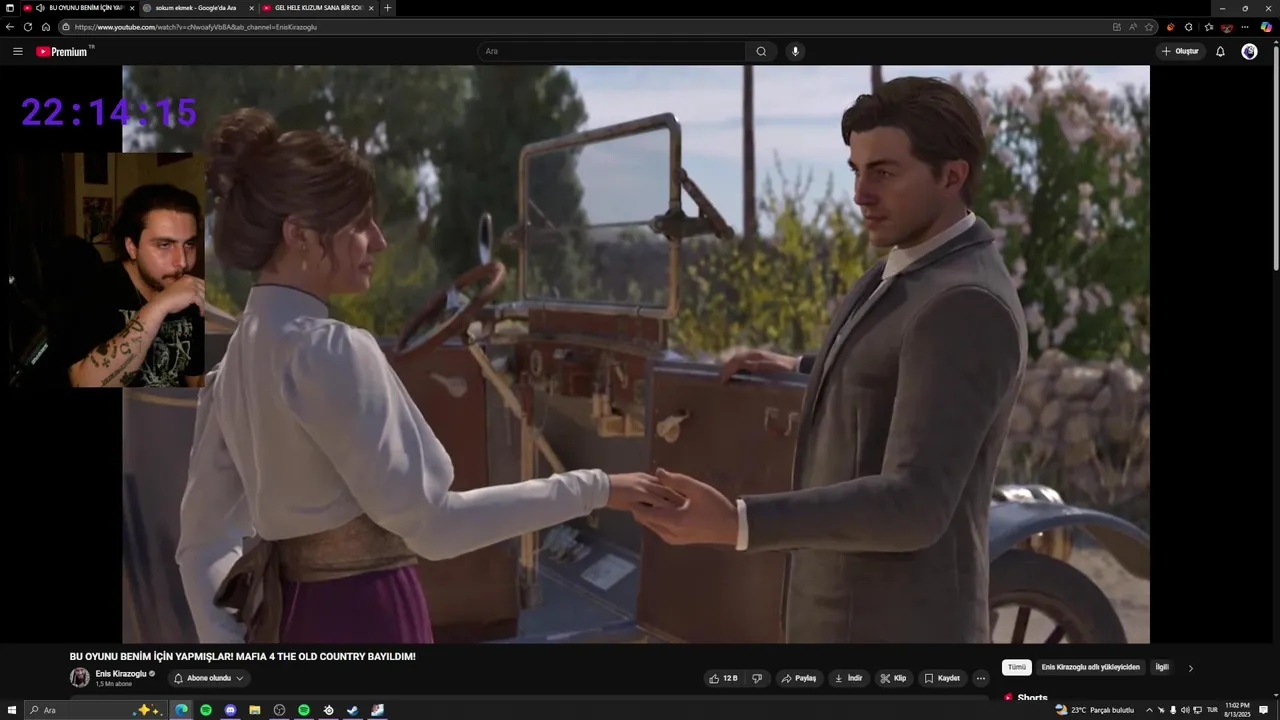
Task: Open Enis Kirazoglu channel avatar
Action: [79, 678]
